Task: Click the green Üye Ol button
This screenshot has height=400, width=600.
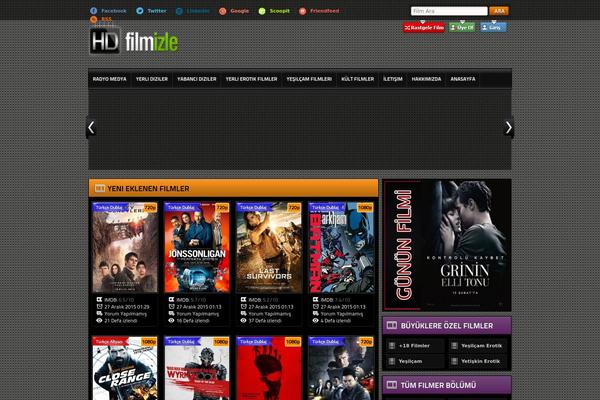Action: (462, 28)
